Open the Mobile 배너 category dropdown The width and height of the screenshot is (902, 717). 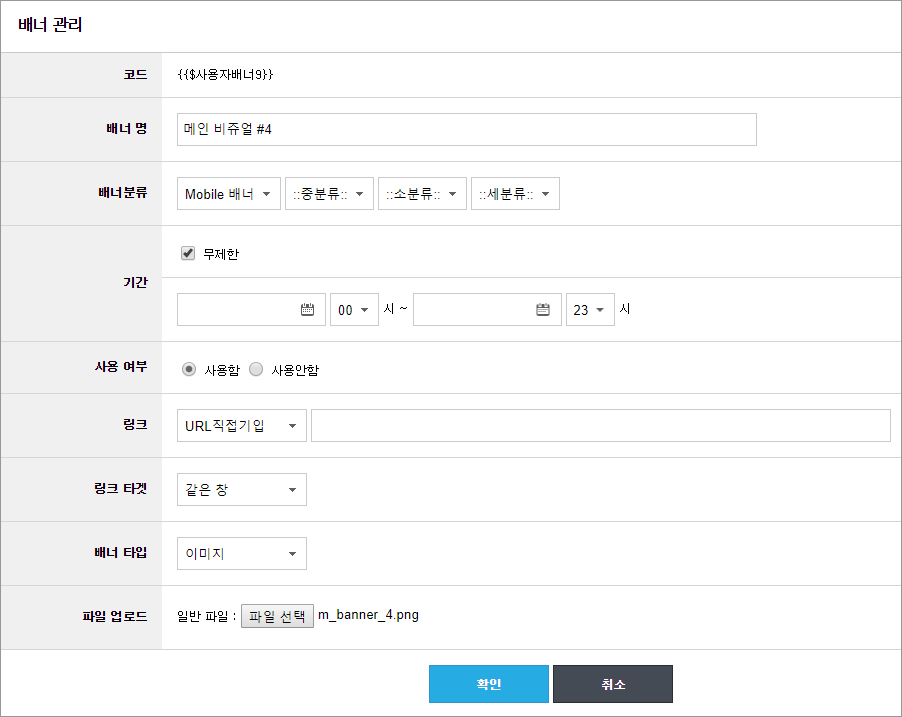(229, 193)
